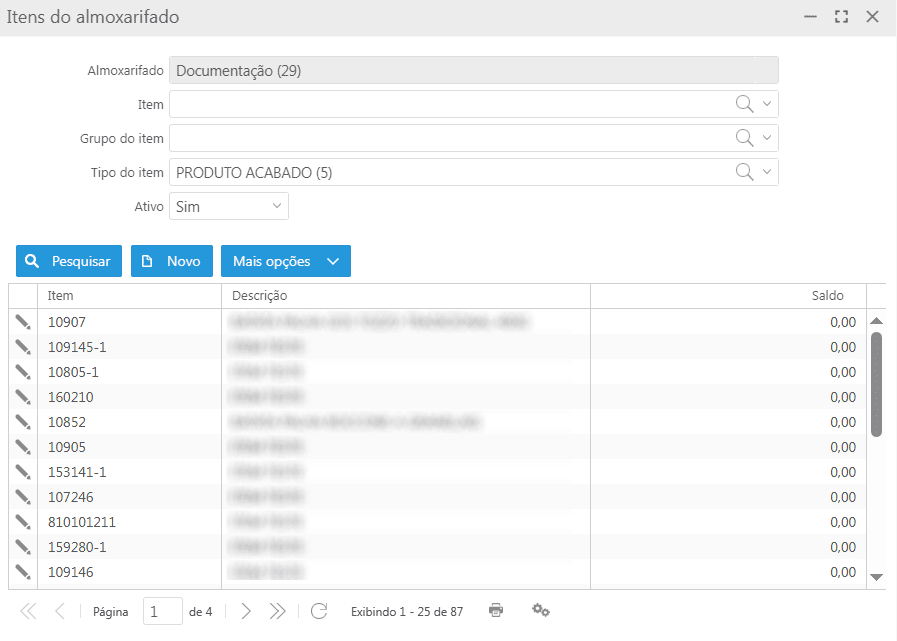The width and height of the screenshot is (897, 641).
Task: Expand the Item field dropdown arrow
Action: 767,104
